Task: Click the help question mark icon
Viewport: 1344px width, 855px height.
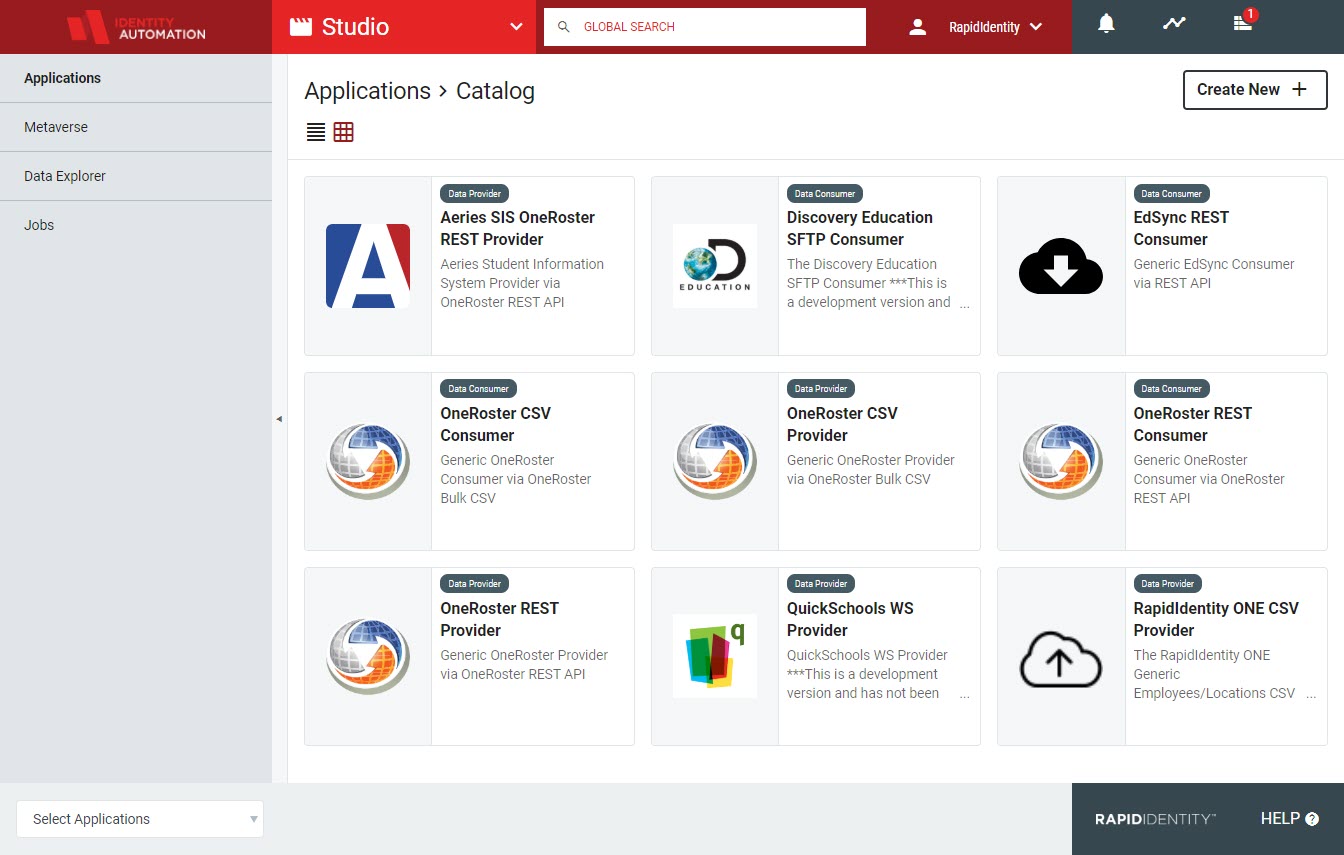Action: (x=1312, y=819)
